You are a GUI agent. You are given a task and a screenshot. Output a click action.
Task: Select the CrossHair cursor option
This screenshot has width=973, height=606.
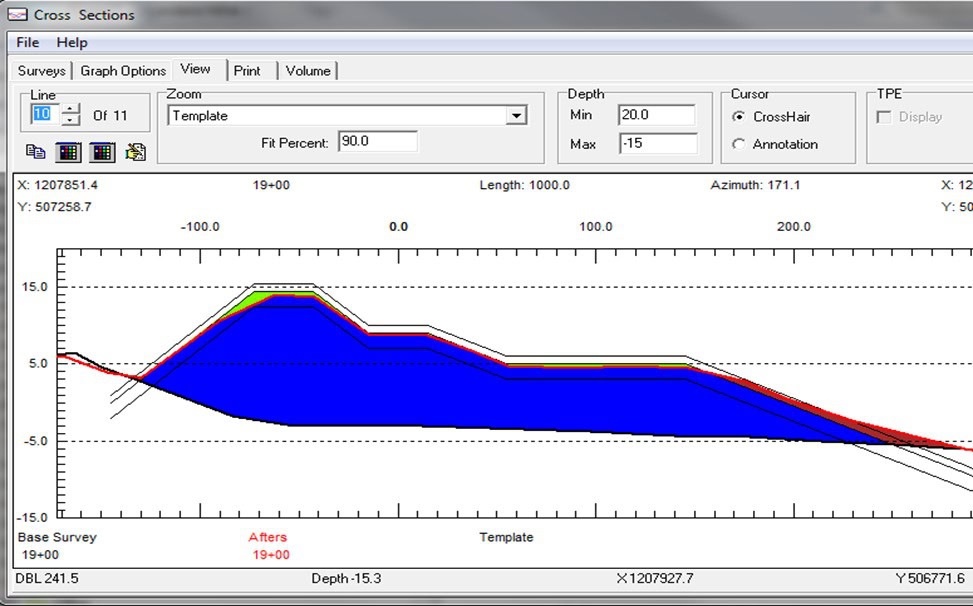[738, 117]
